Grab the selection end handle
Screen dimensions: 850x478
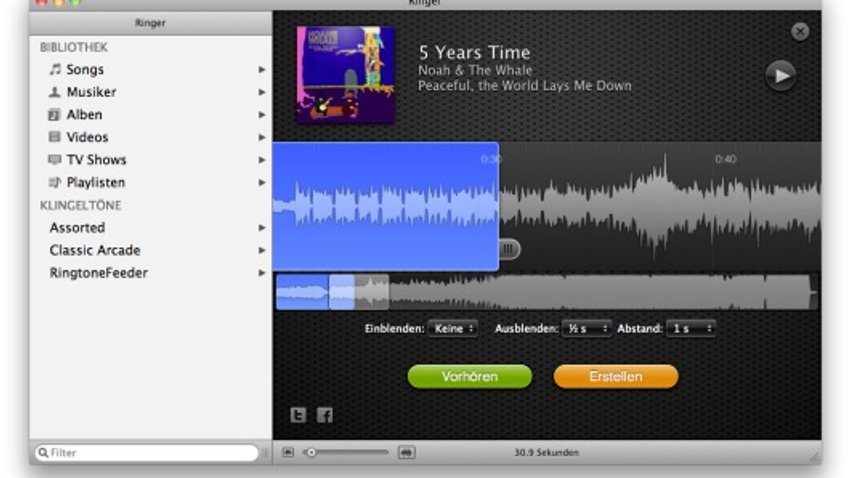(508, 249)
